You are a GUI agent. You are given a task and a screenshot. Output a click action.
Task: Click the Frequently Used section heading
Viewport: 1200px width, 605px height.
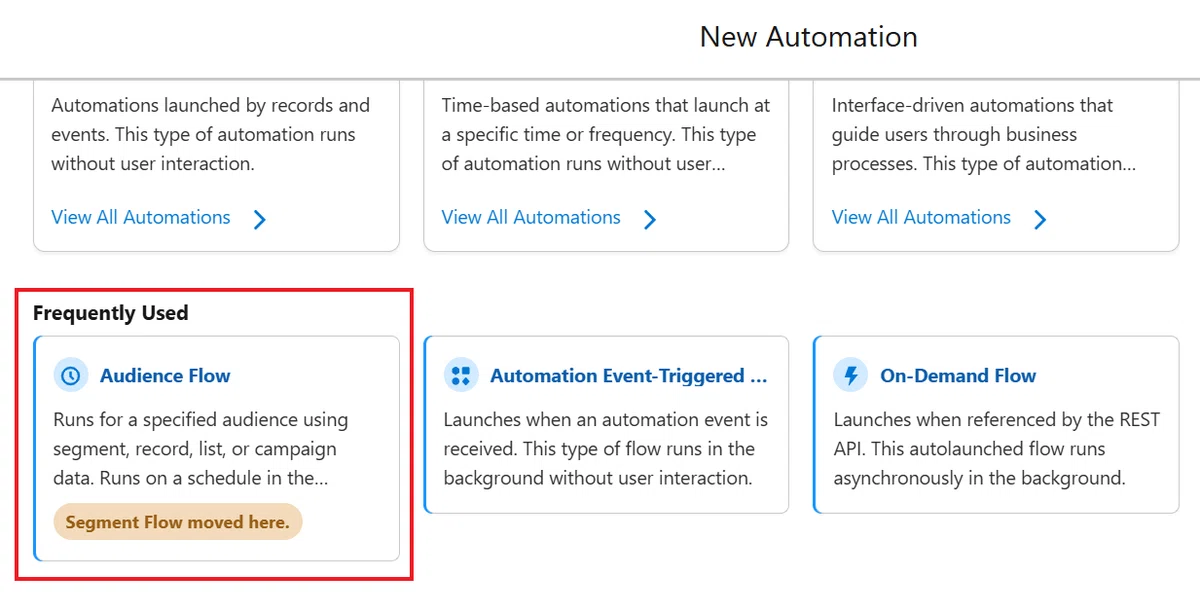pyautogui.click(x=111, y=313)
